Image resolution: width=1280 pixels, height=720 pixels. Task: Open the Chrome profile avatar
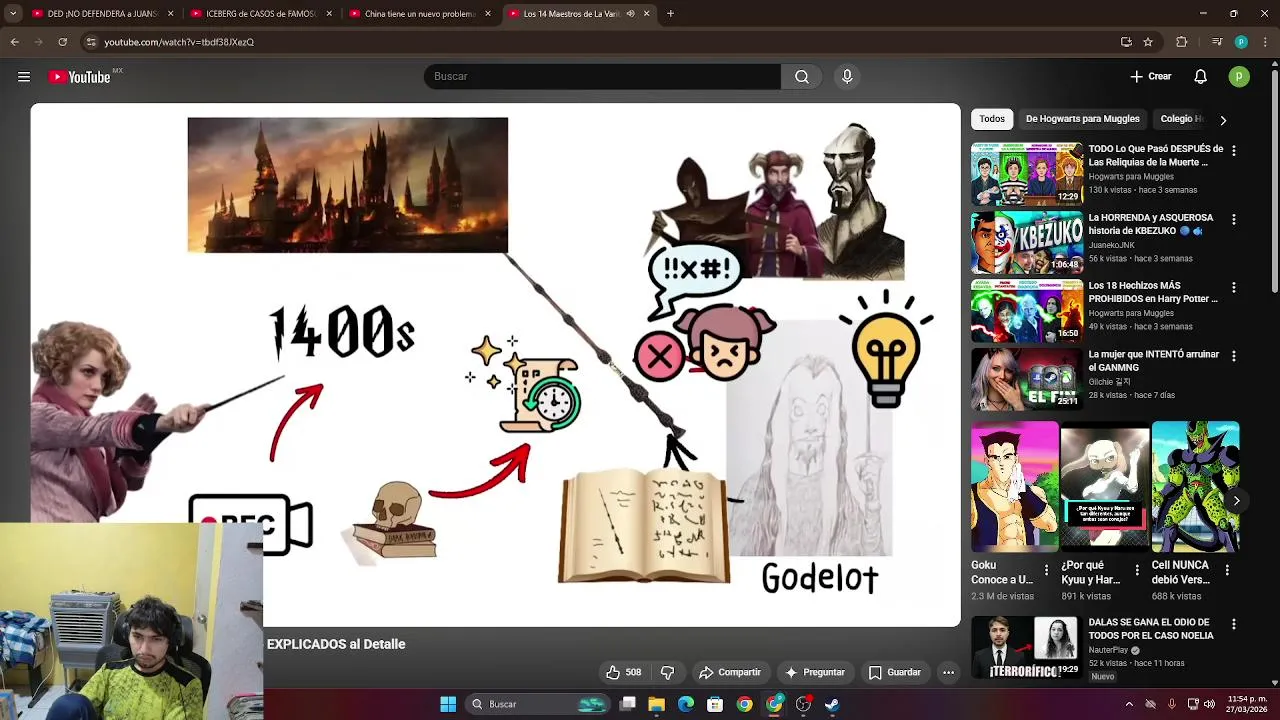pyautogui.click(x=1241, y=42)
